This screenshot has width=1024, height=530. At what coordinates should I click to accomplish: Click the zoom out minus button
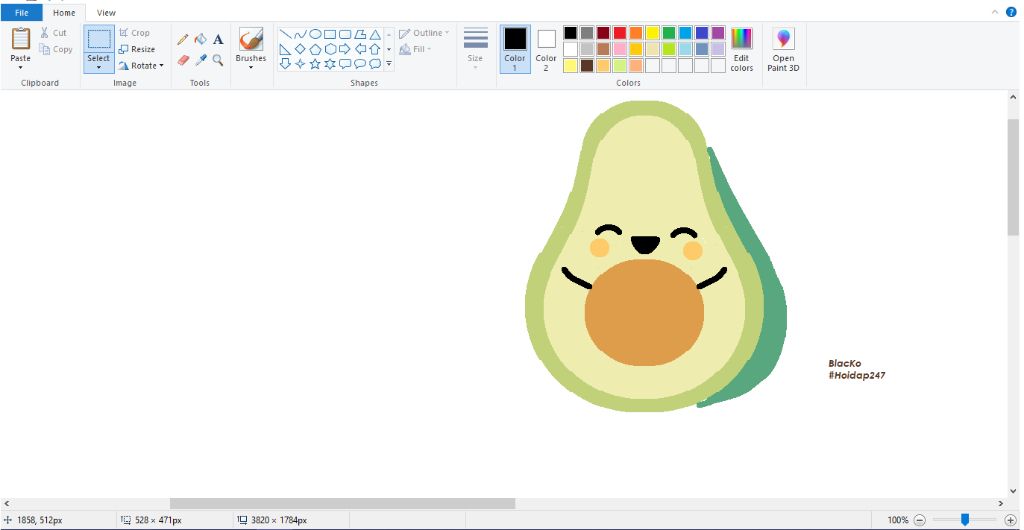(x=919, y=520)
